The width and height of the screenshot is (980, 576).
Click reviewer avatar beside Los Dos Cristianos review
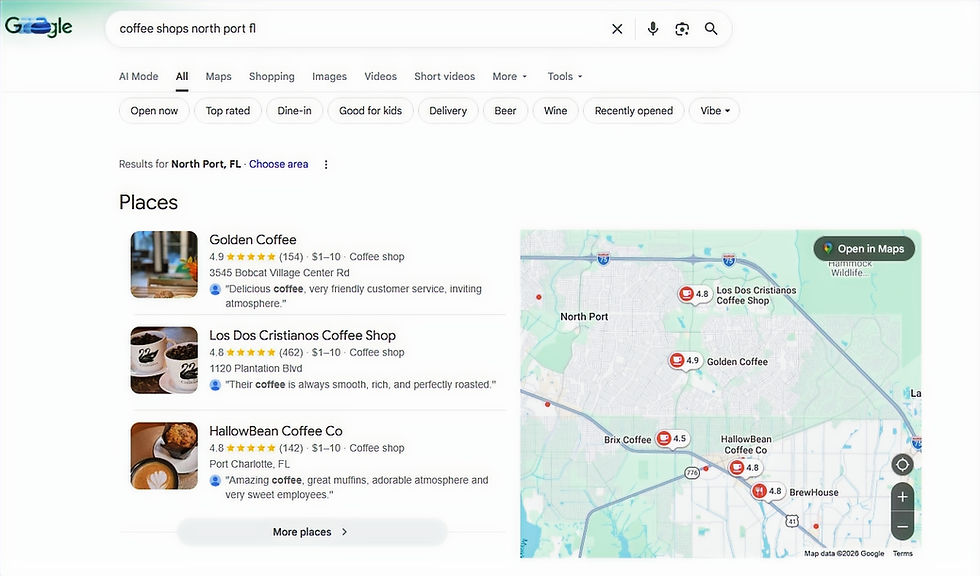[x=215, y=385]
